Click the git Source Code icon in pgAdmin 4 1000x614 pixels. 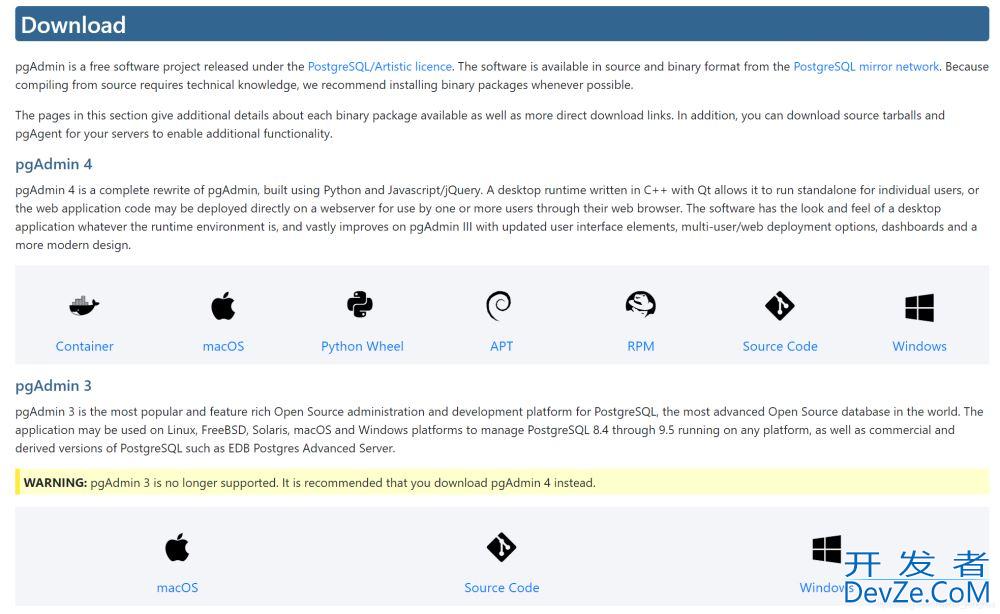tap(779, 306)
